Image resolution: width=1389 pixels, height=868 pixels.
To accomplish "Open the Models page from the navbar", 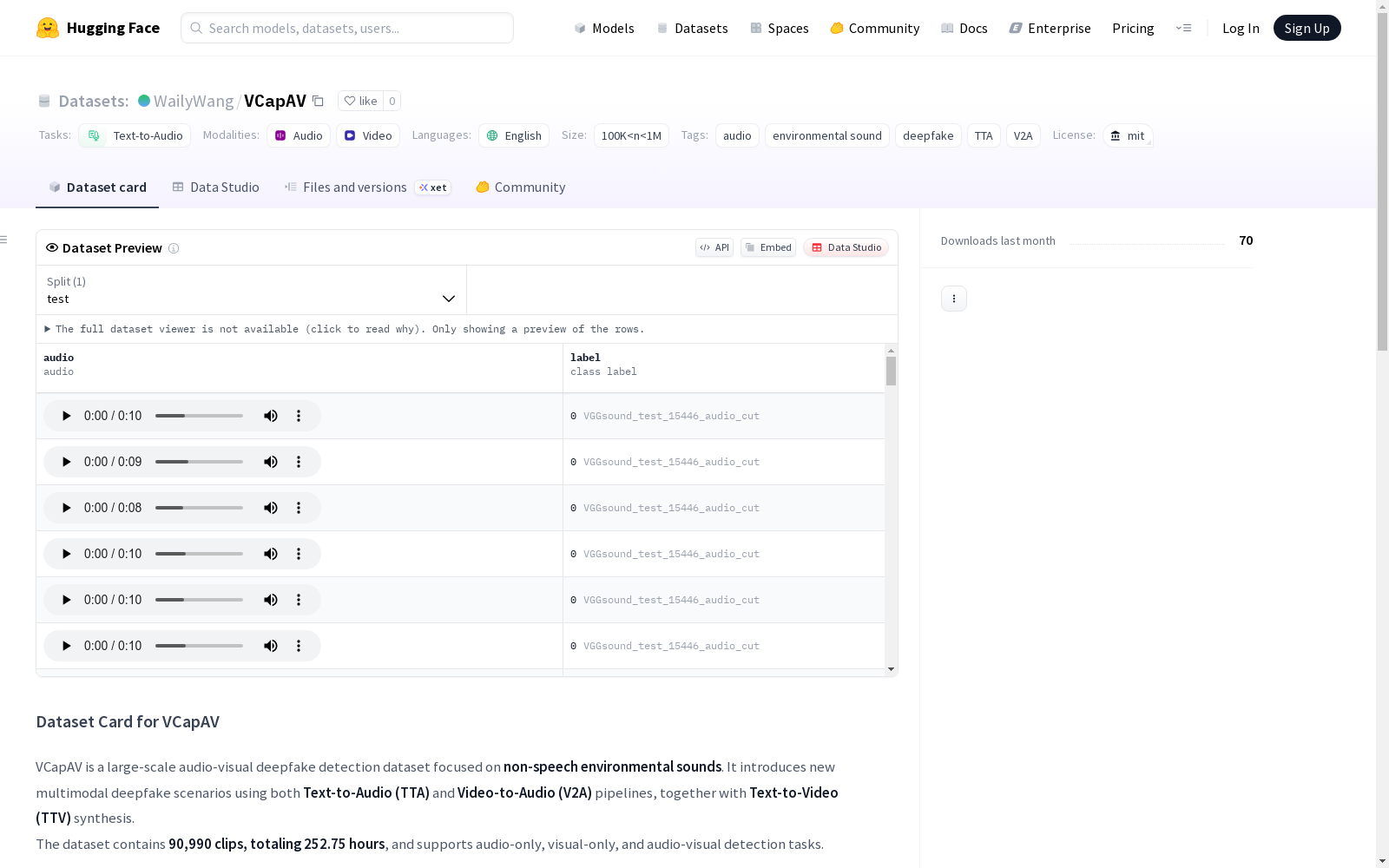I will click(x=604, y=28).
